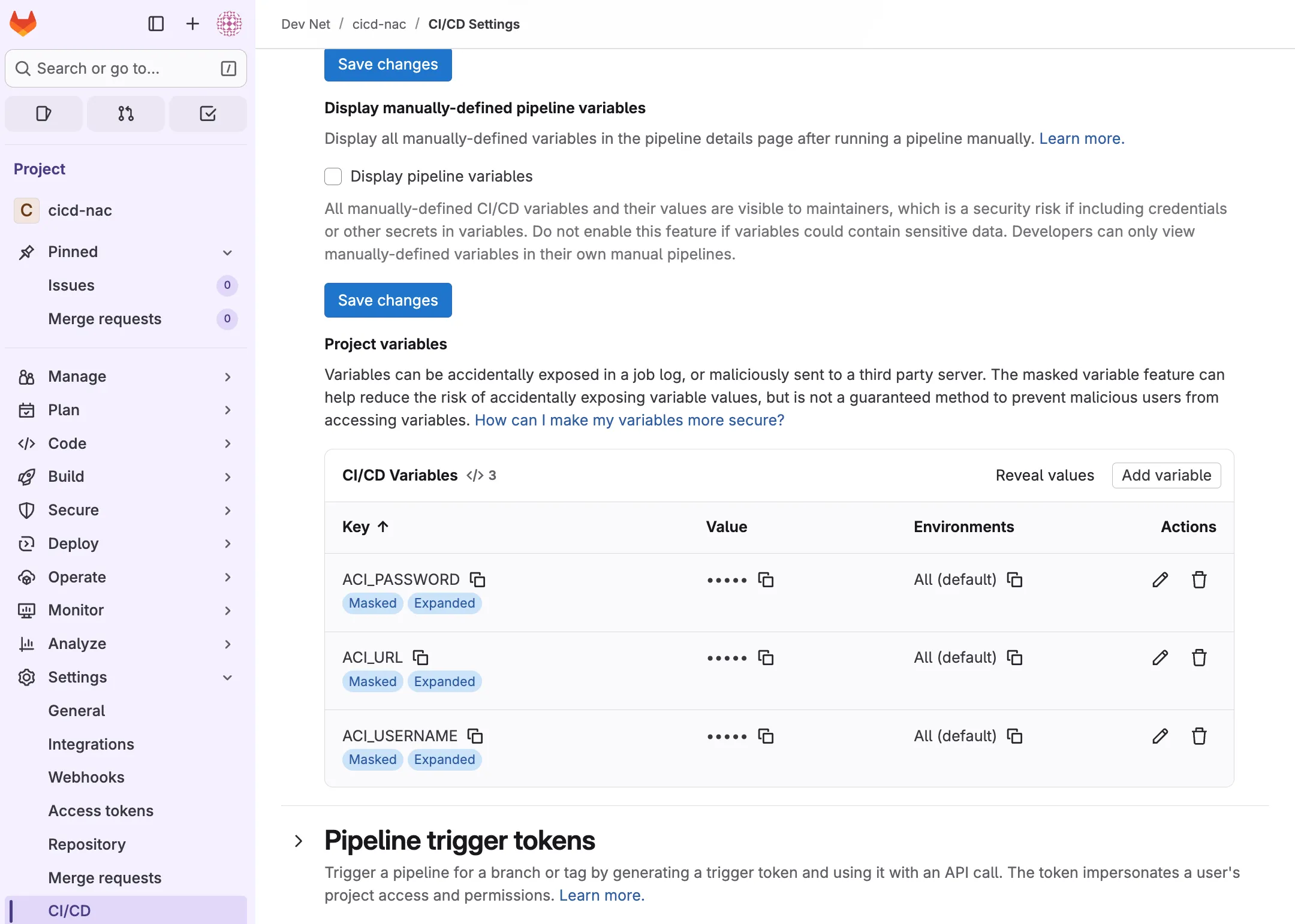Open the assigned merge requests shortcut
This screenshot has height=924, width=1295.
tap(126, 114)
